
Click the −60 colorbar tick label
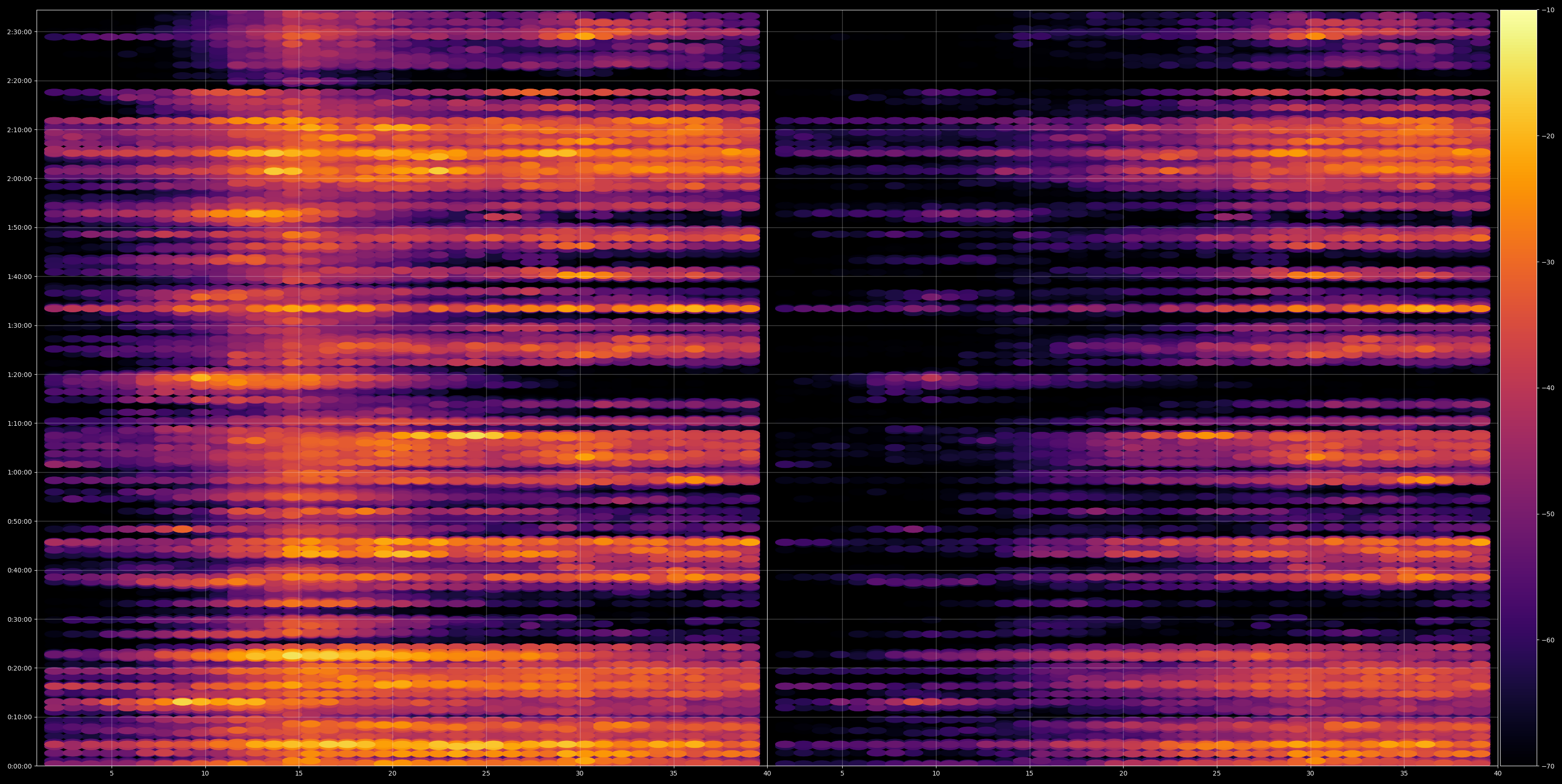click(1548, 640)
